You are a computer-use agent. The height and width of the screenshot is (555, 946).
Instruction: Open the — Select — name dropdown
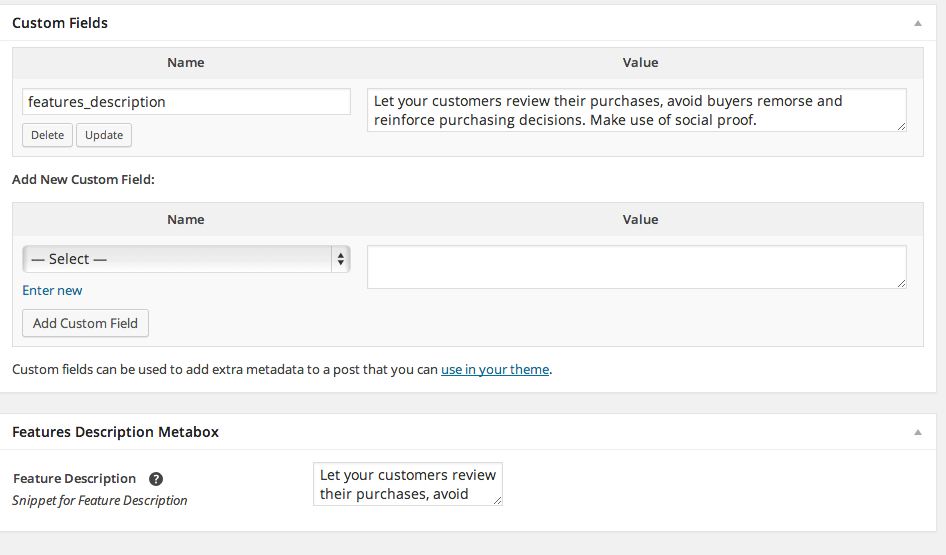tap(186, 259)
